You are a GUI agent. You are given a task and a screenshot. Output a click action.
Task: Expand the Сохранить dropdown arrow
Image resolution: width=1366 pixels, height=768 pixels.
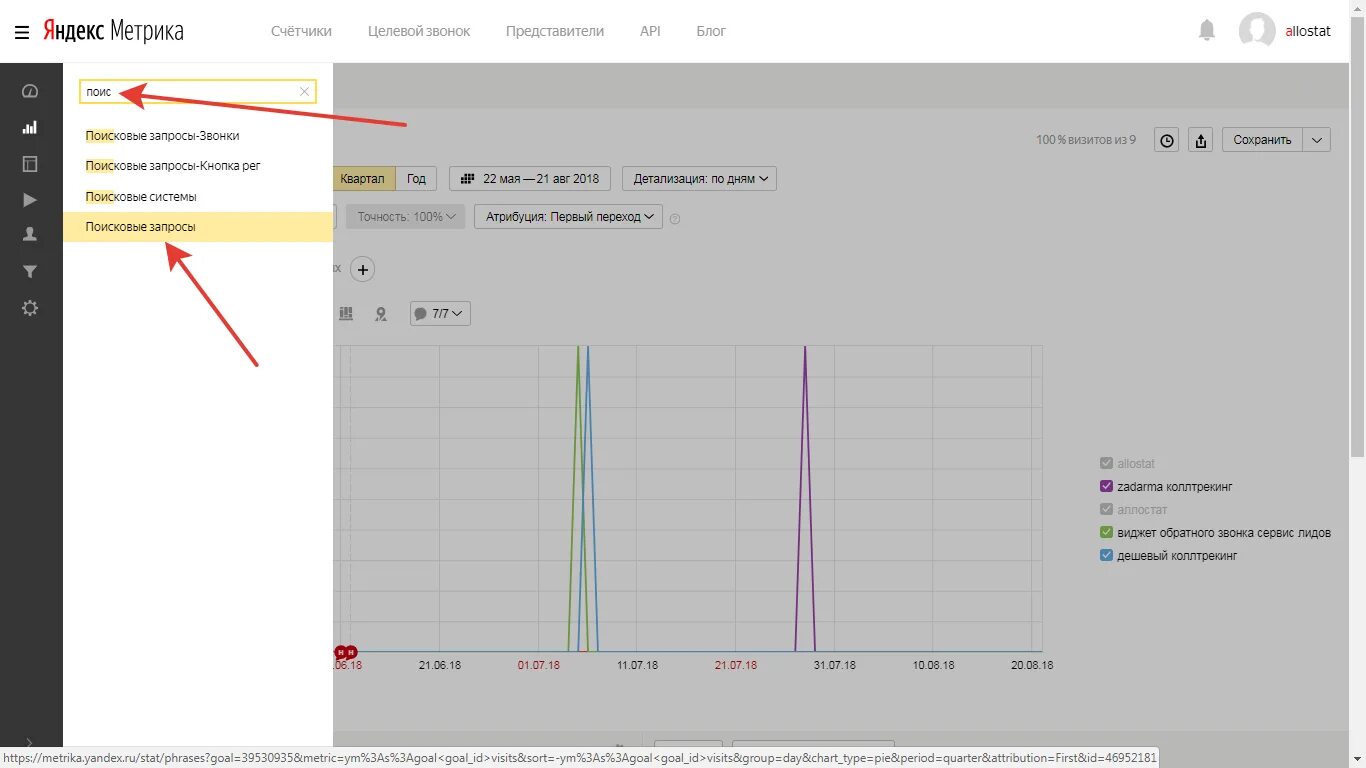click(x=1317, y=140)
